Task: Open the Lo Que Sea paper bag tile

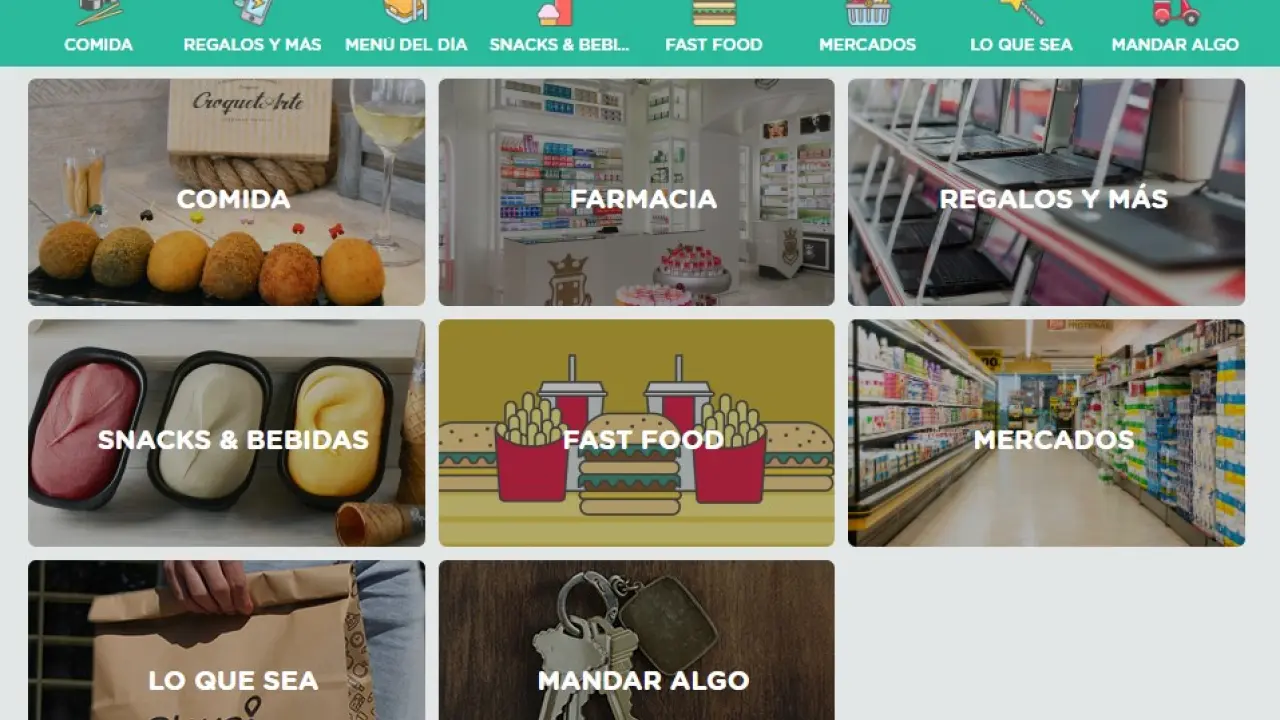Action: 227,640
